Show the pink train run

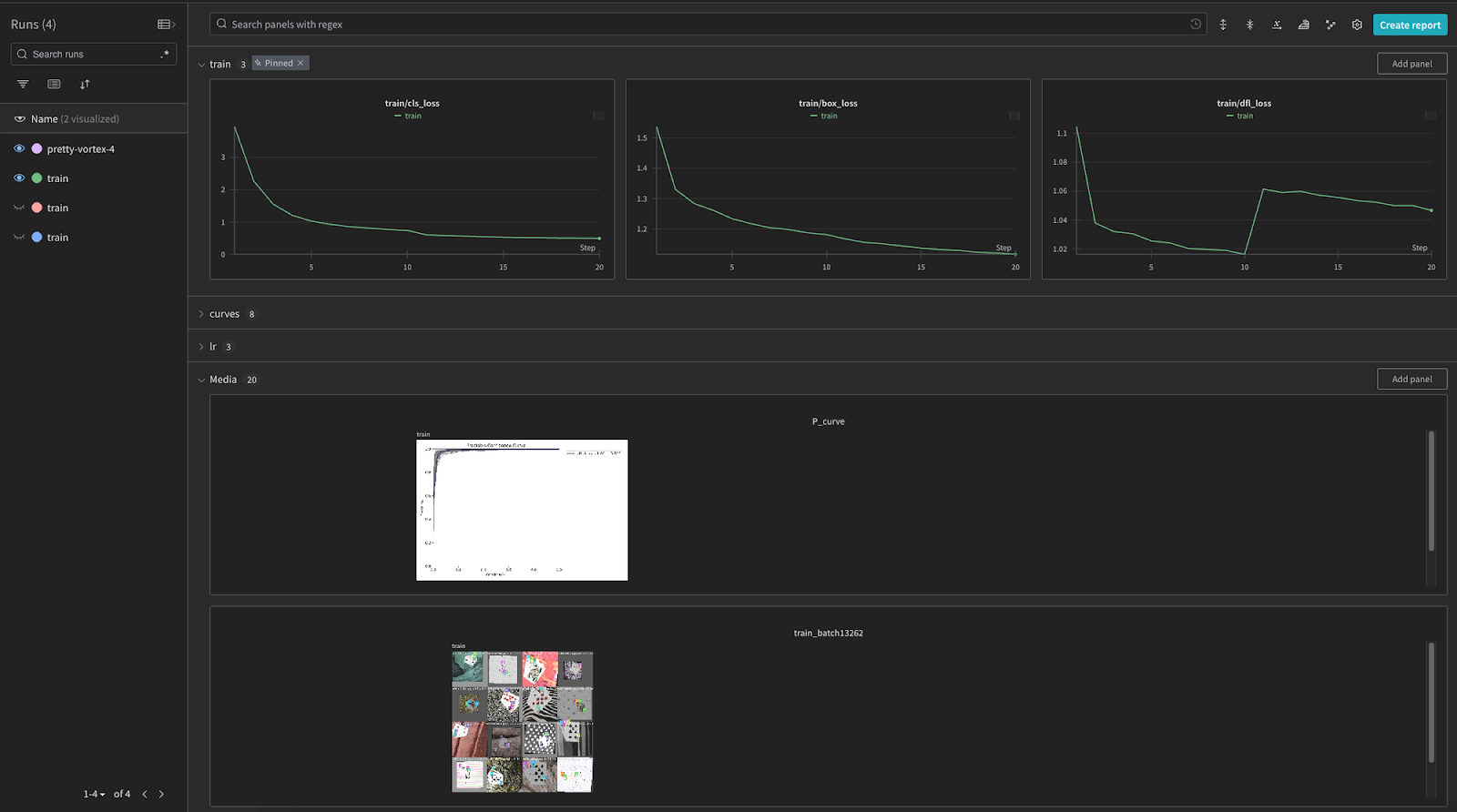19,208
